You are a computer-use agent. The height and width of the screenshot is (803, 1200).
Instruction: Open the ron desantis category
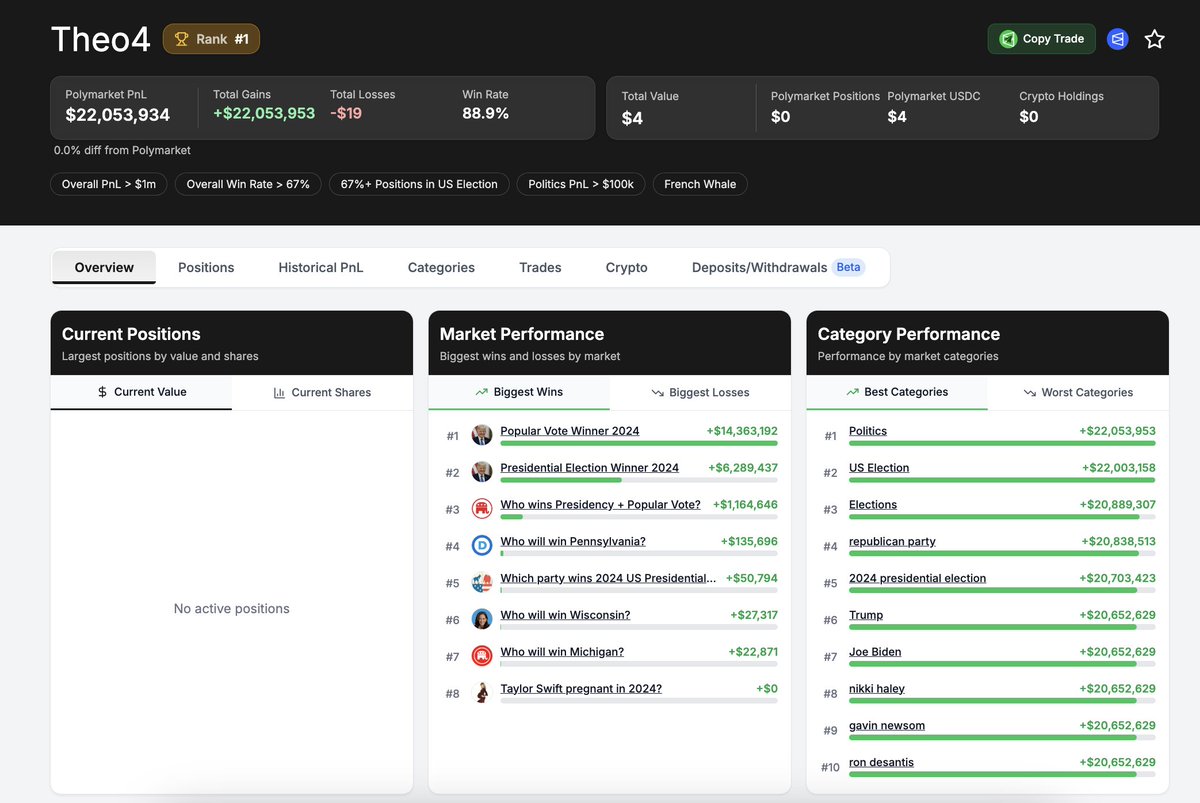[x=881, y=762]
